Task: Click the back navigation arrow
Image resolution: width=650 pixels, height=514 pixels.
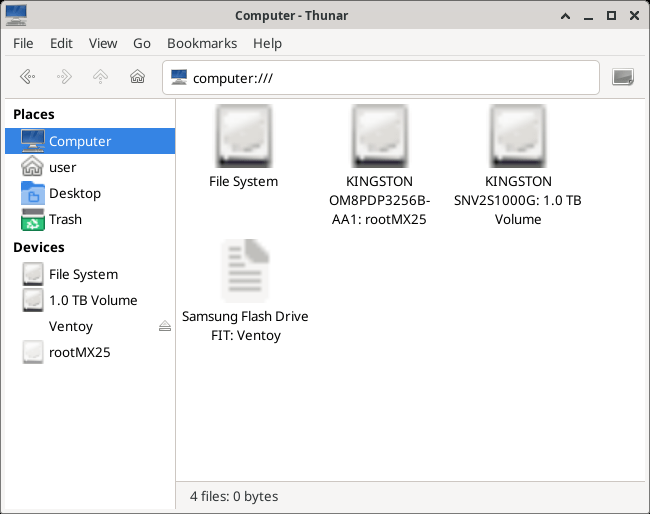Action: click(x=28, y=77)
